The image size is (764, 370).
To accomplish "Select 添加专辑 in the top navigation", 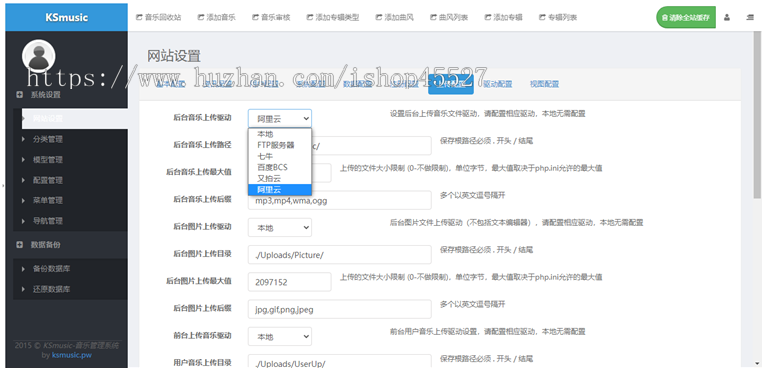I will (x=504, y=17).
